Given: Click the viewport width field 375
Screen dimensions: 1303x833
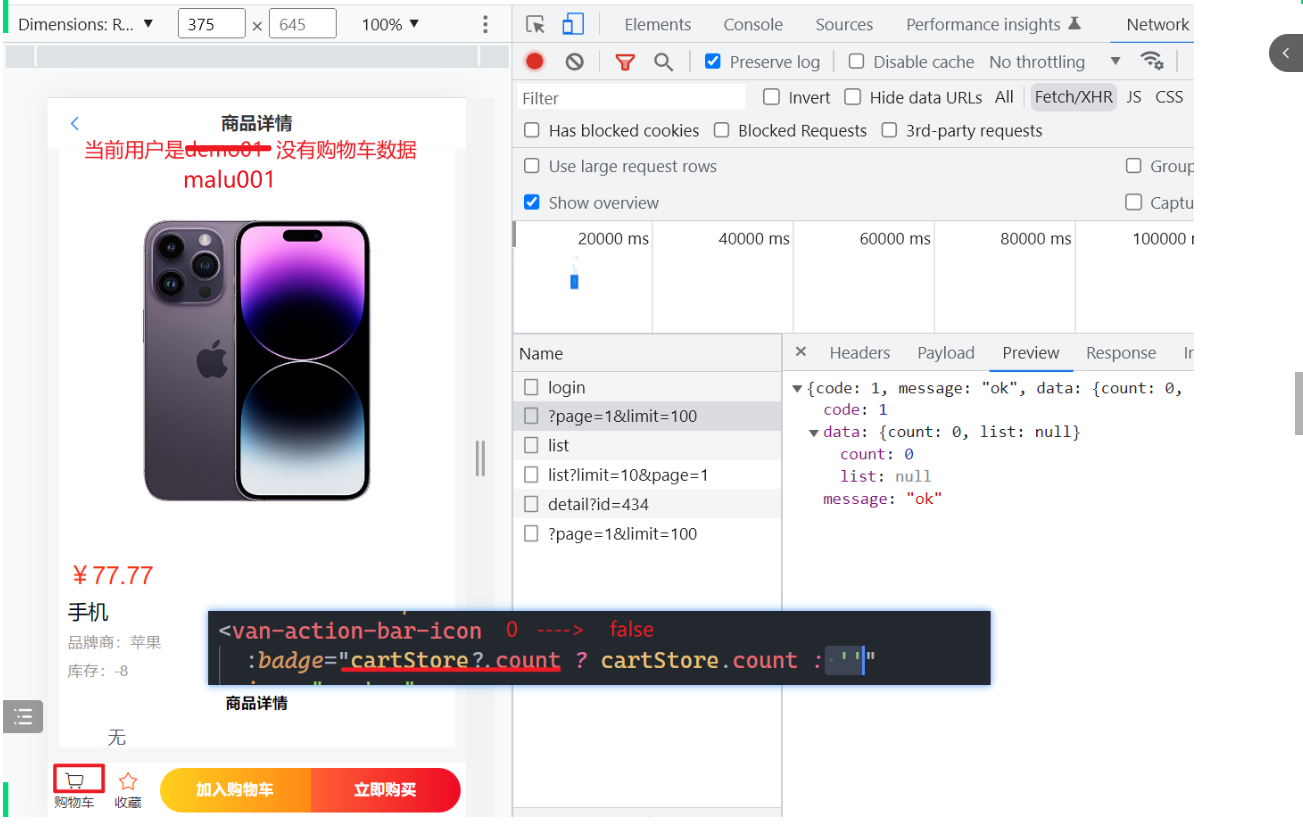Looking at the screenshot, I should 211,24.
